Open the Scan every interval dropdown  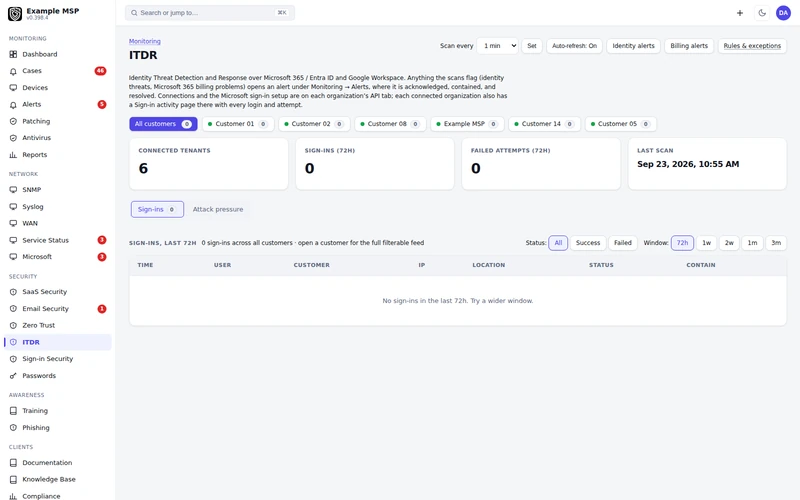497,46
